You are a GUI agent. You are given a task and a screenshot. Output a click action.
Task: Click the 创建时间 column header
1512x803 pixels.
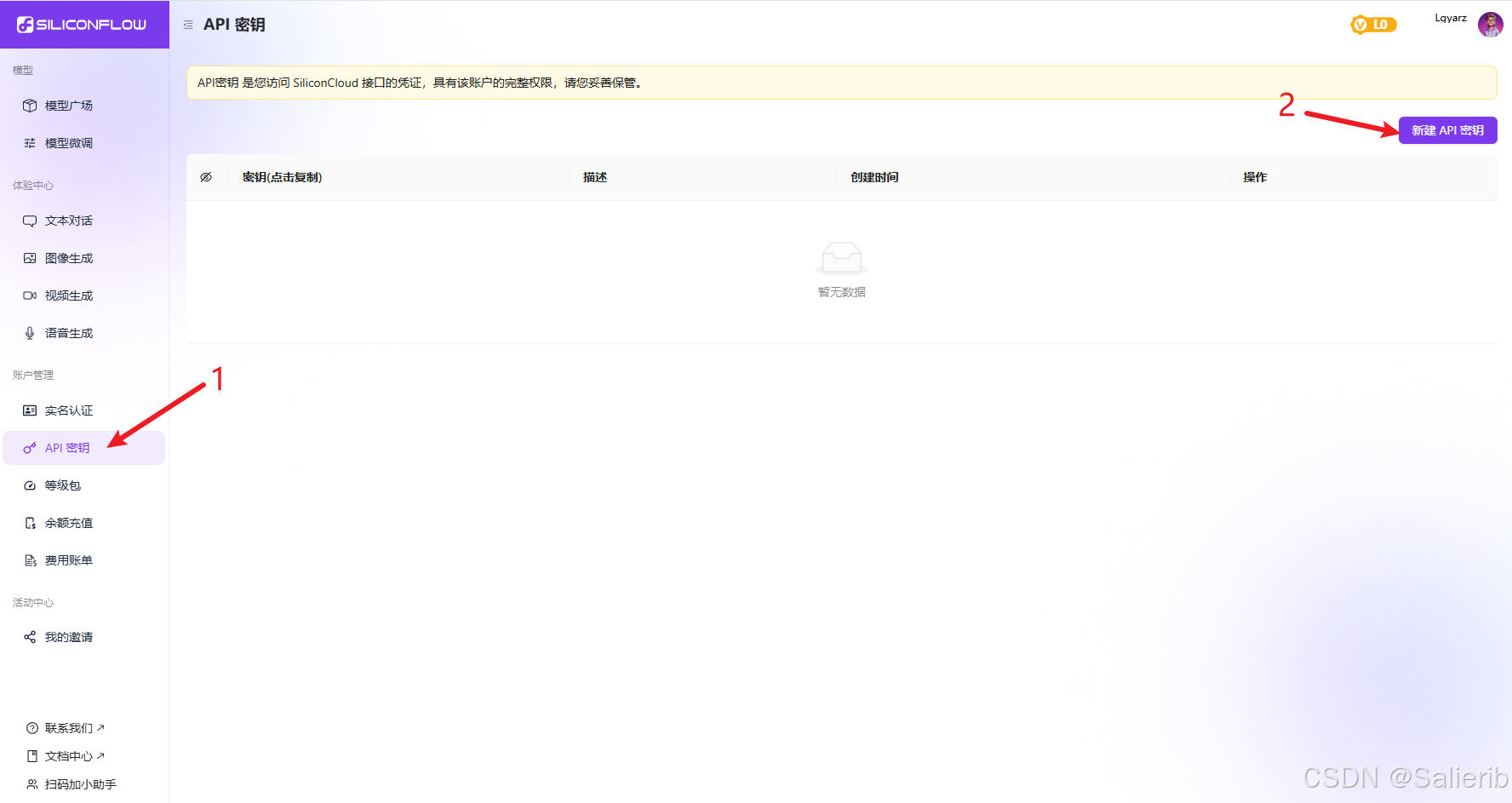874,177
